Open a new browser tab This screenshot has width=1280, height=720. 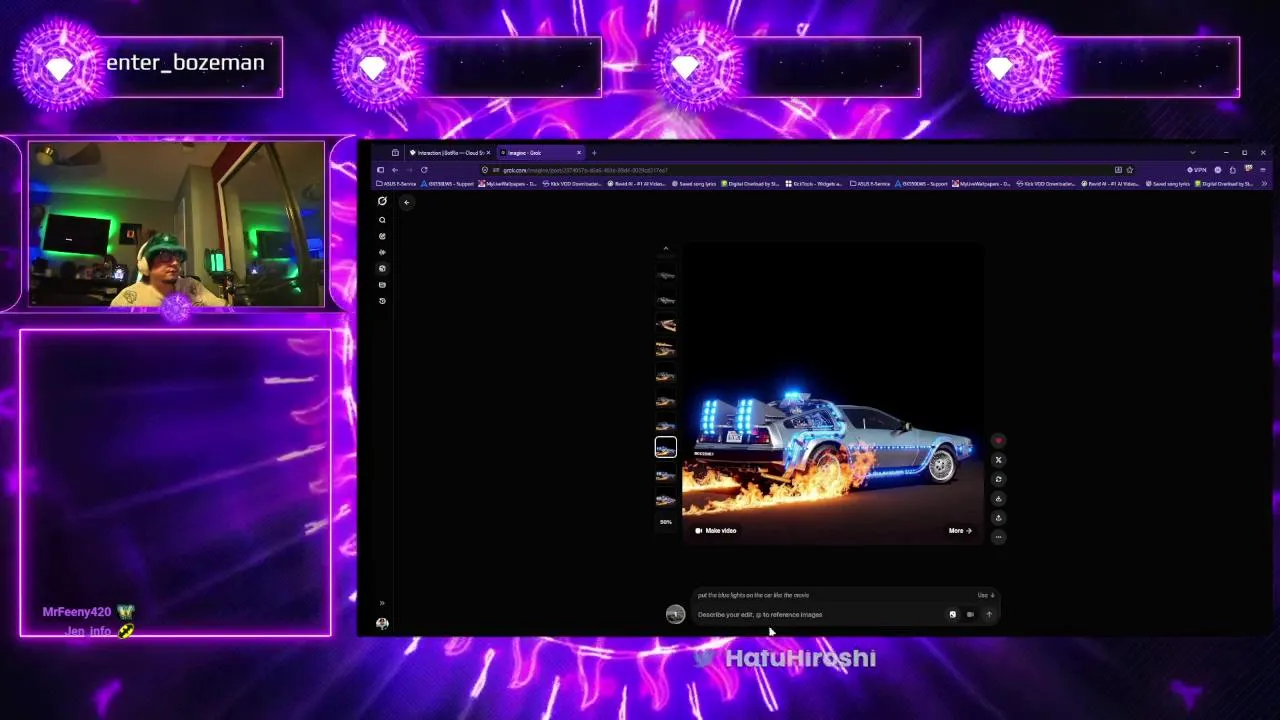point(594,153)
